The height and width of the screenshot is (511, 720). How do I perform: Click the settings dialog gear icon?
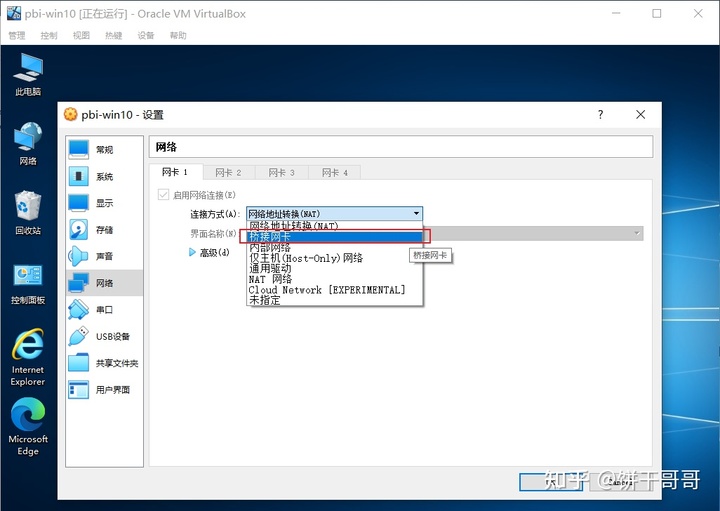(70, 114)
